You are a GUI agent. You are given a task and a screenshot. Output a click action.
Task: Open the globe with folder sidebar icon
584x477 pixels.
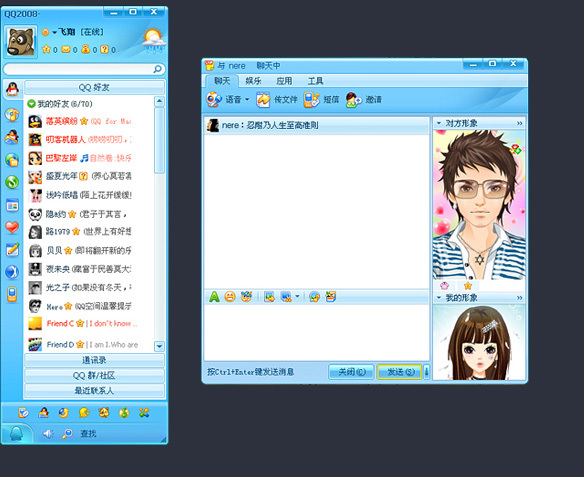pyautogui.click(x=12, y=159)
